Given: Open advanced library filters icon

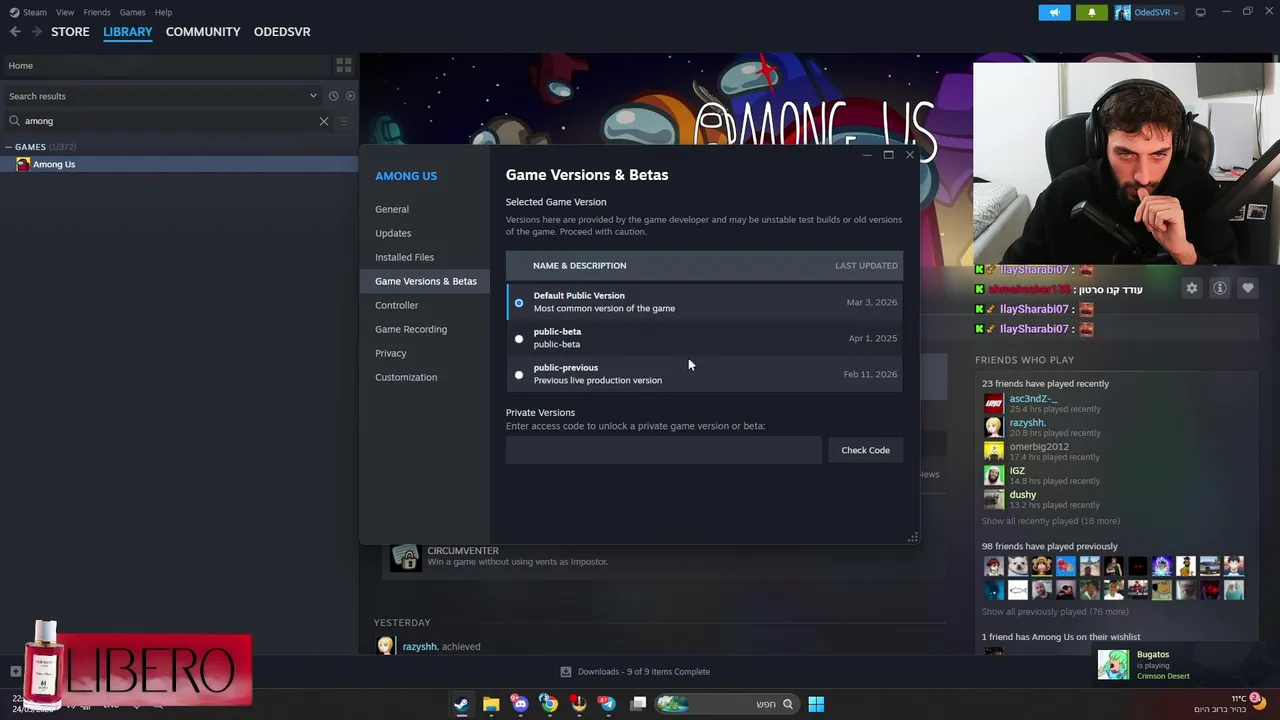Looking at the screenshot, I should click(344, 121).
